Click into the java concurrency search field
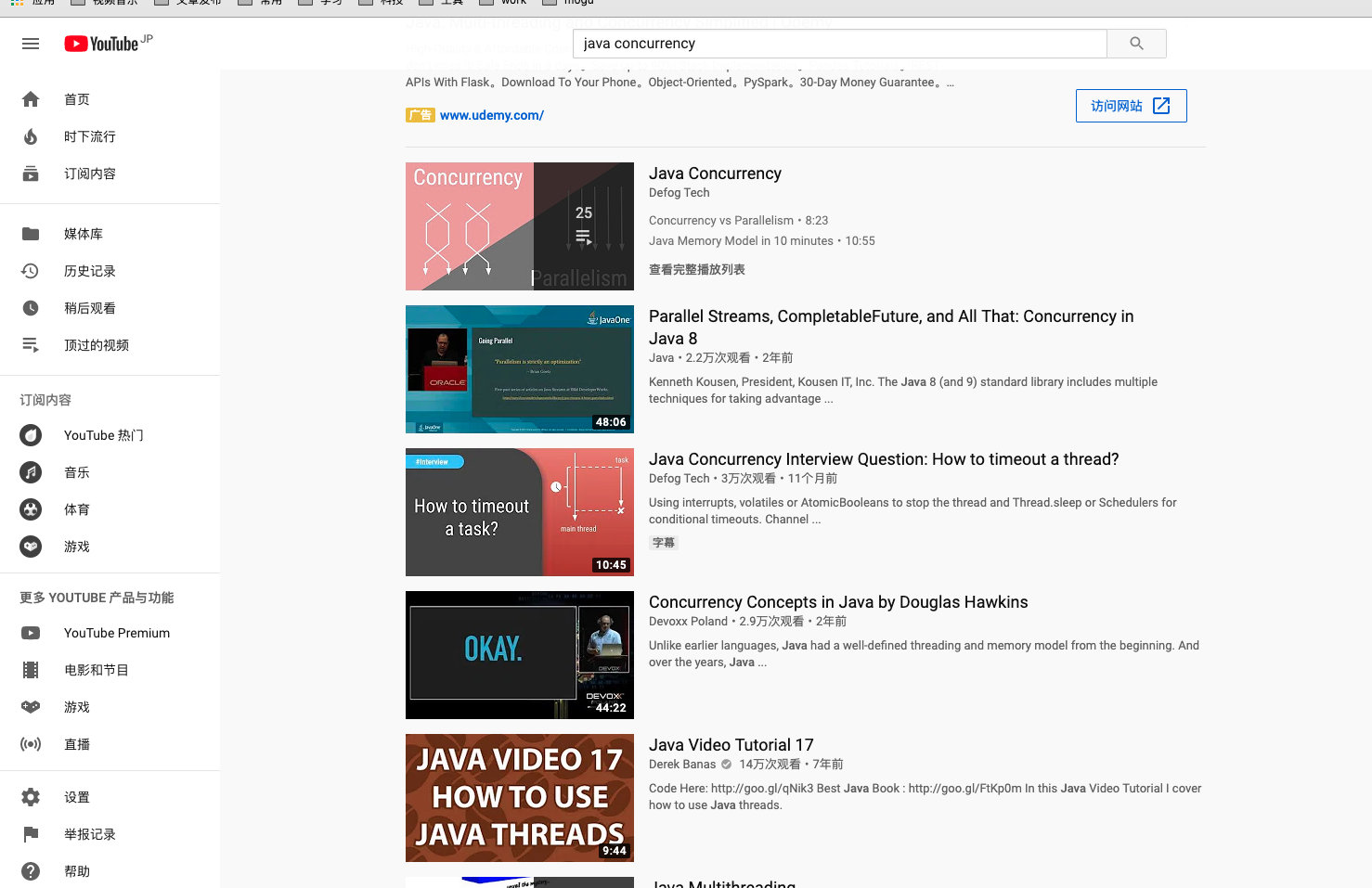Screen dimensions: 1372x888 point(839,44)
